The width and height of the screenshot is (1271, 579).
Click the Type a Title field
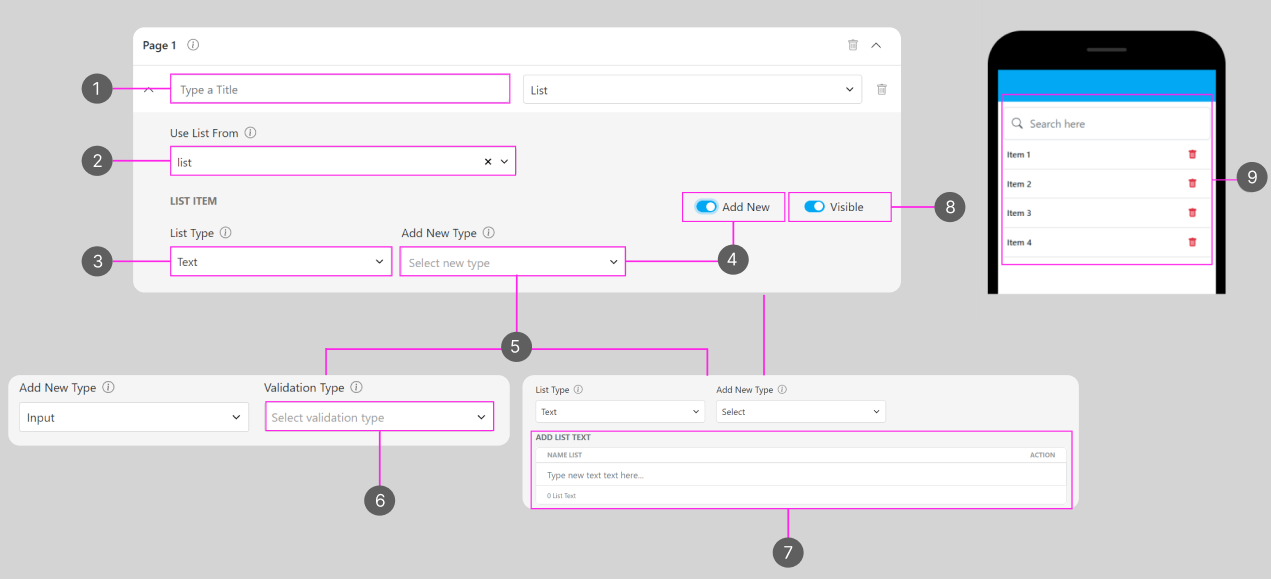click(x=340, y=90)
